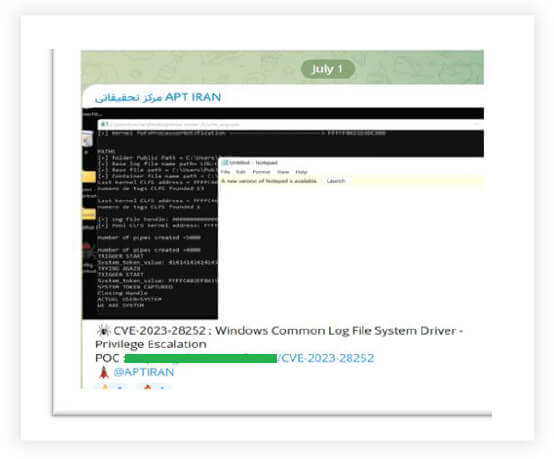Click inside the Notepad text area
This screenshot has height=459, width=554.
[x=351, y=251]
